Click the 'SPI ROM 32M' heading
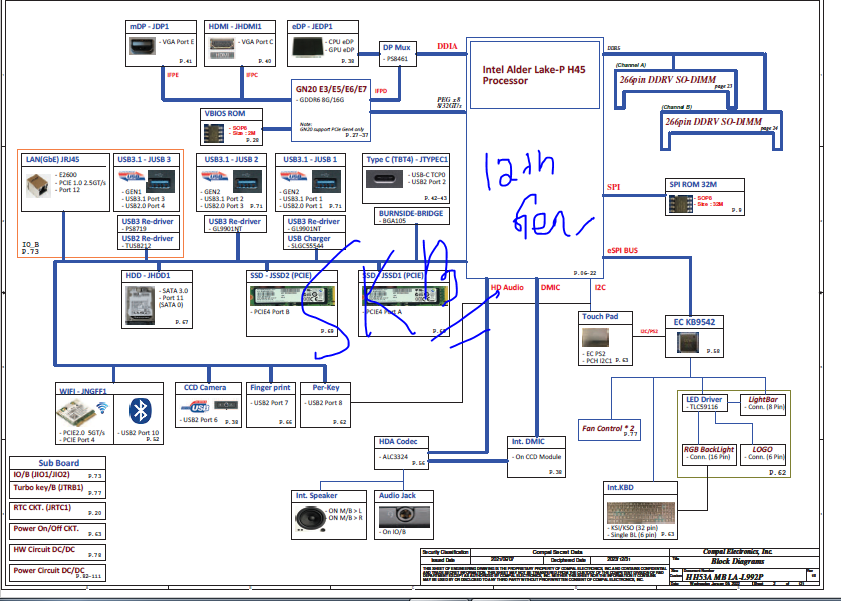This screenshot has width=841, height=601. [693, 184]
